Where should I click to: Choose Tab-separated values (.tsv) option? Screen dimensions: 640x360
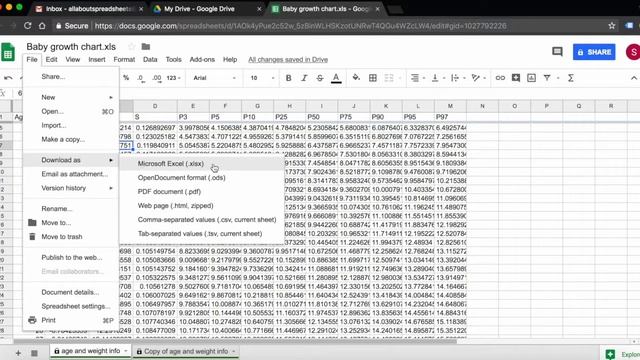tap(202, 233)
